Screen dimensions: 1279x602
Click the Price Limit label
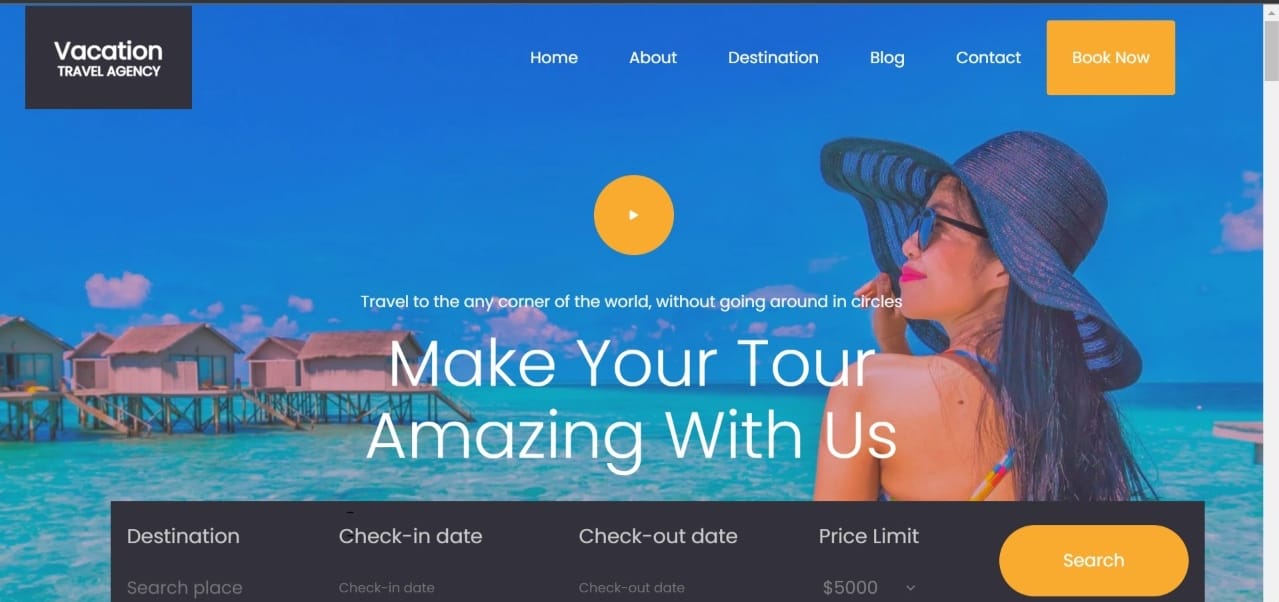[x=869, y=536]
